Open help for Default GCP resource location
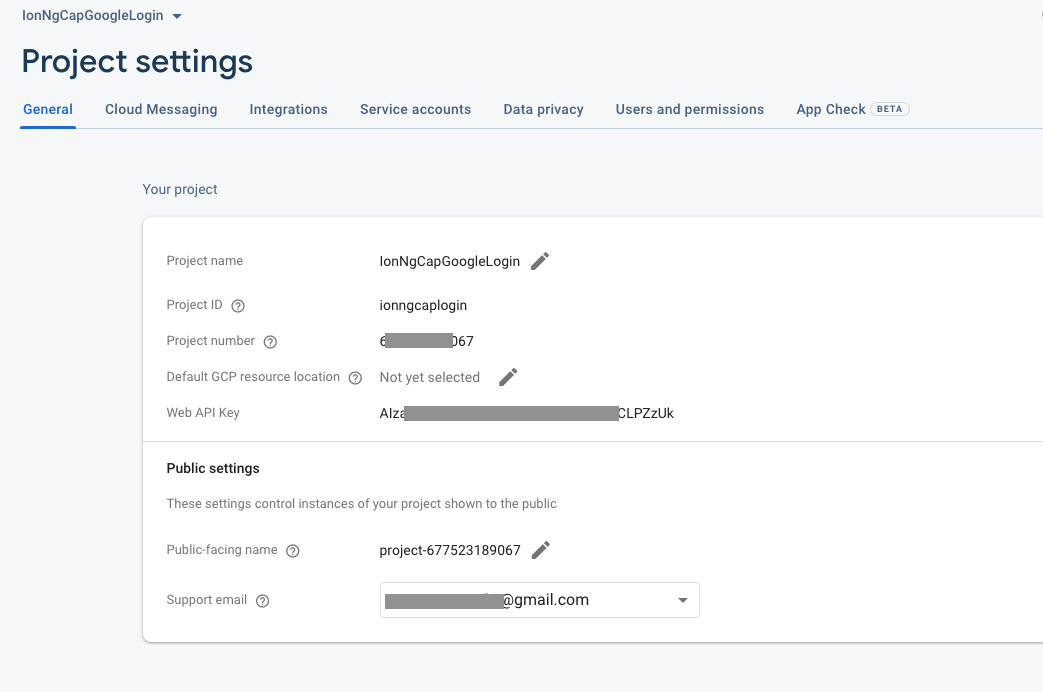The height and width of the screenshot is (692, 1043). pos(355,378)
